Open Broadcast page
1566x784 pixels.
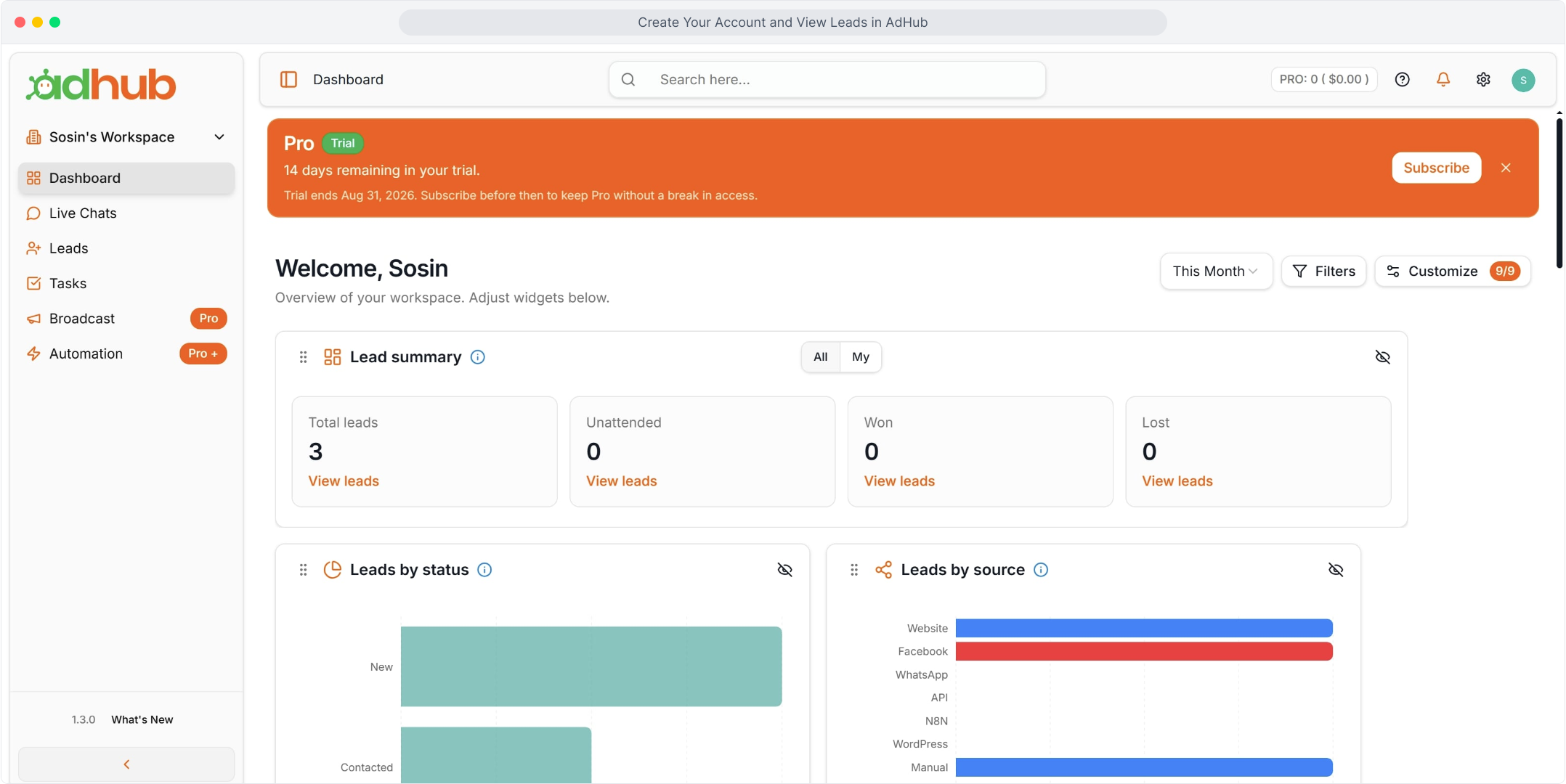tap(126, 319)
